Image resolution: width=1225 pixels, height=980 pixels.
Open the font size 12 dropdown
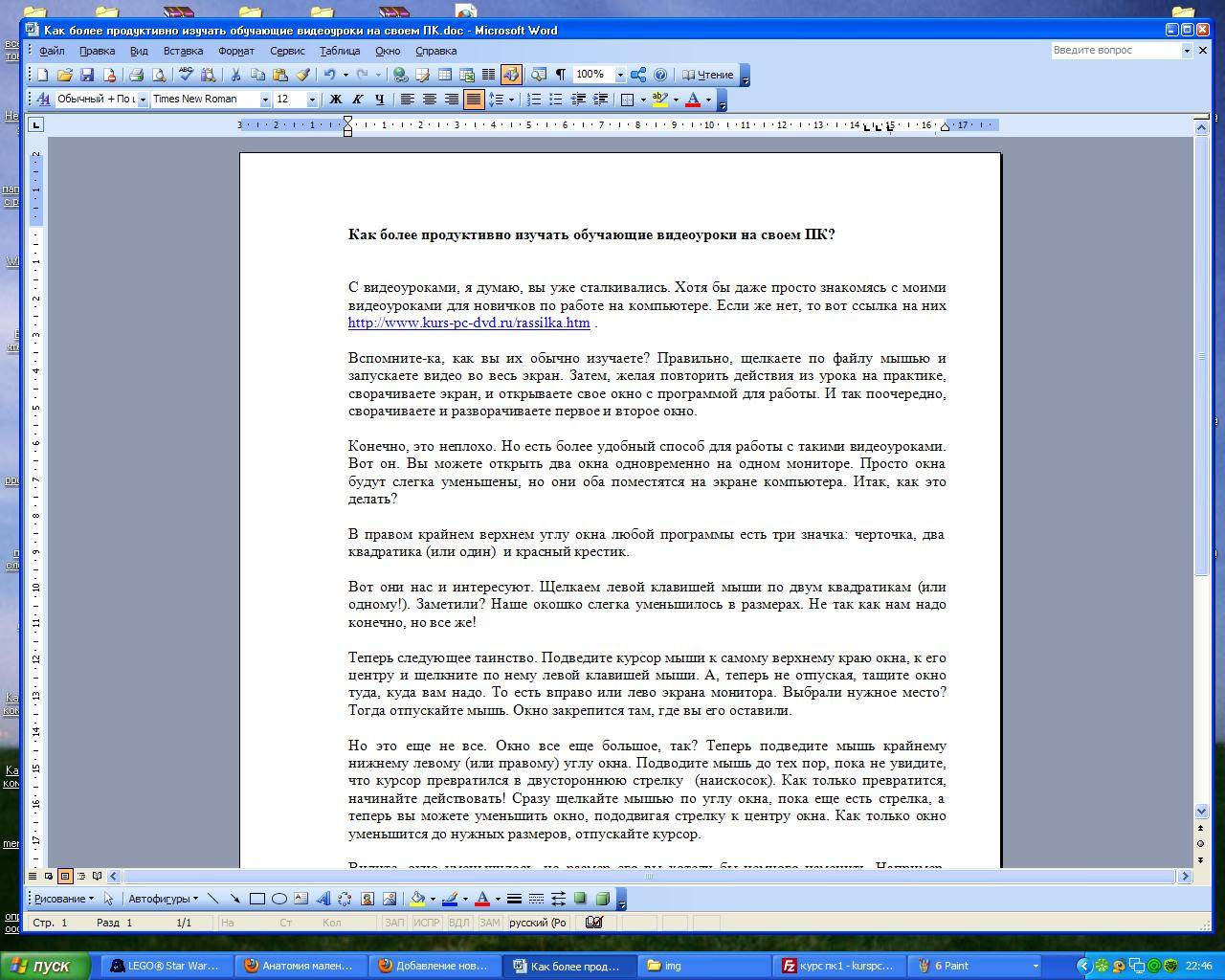(x=311, y=99)
